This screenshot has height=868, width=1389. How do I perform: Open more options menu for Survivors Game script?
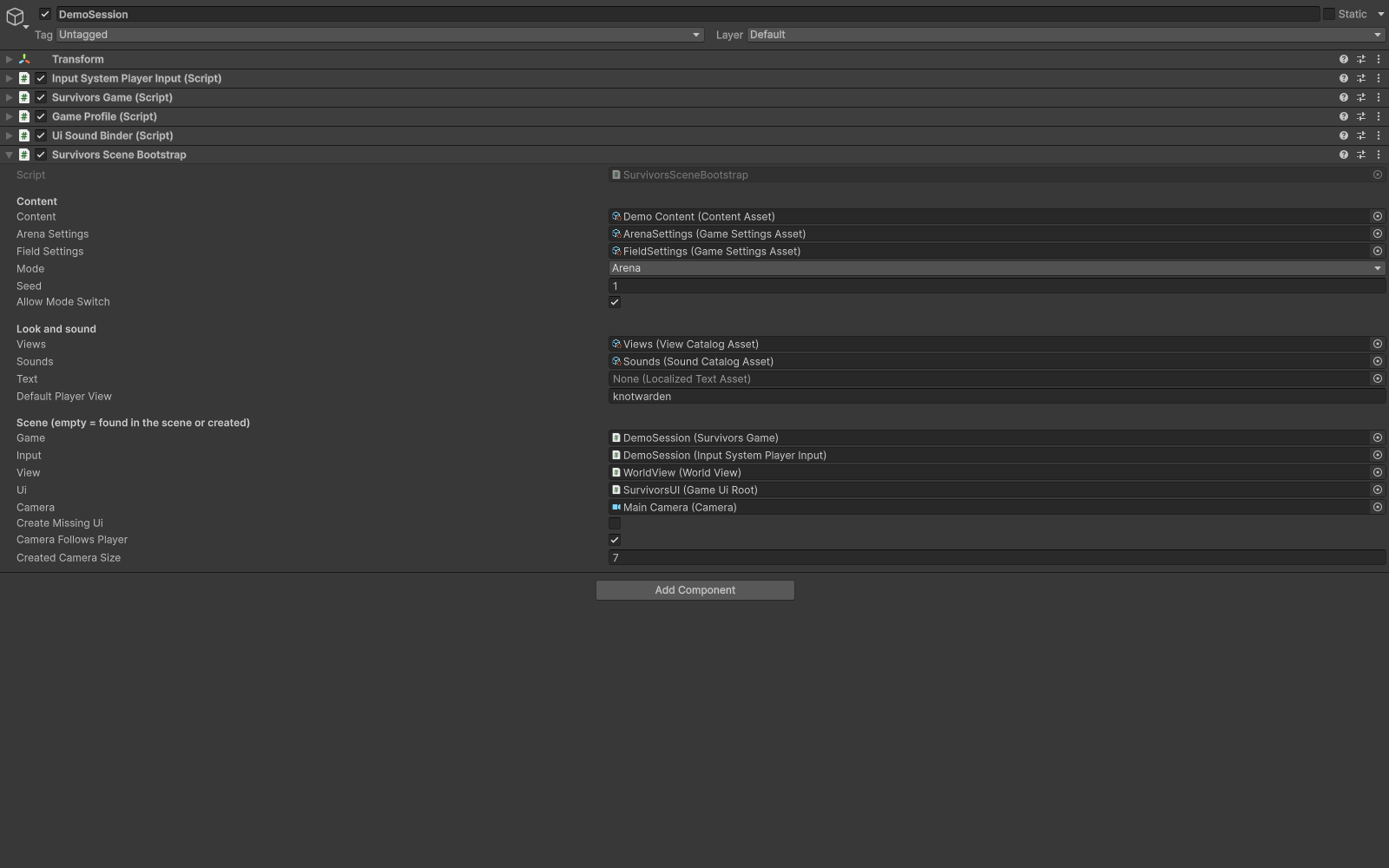(1379, 97)
